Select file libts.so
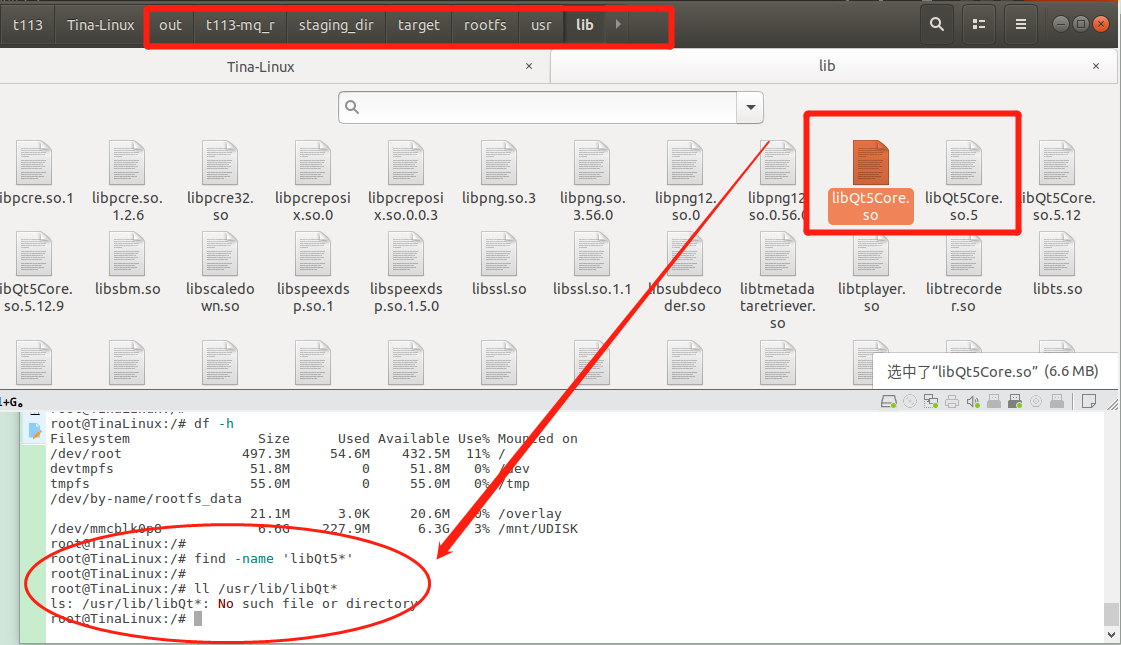Image resolution: width=1121 pixels, height=645 pixels. point(1057,265)
